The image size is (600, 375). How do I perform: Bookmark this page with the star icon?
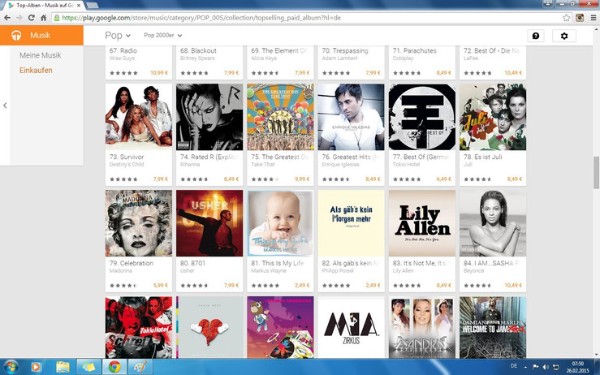[566, 18]
